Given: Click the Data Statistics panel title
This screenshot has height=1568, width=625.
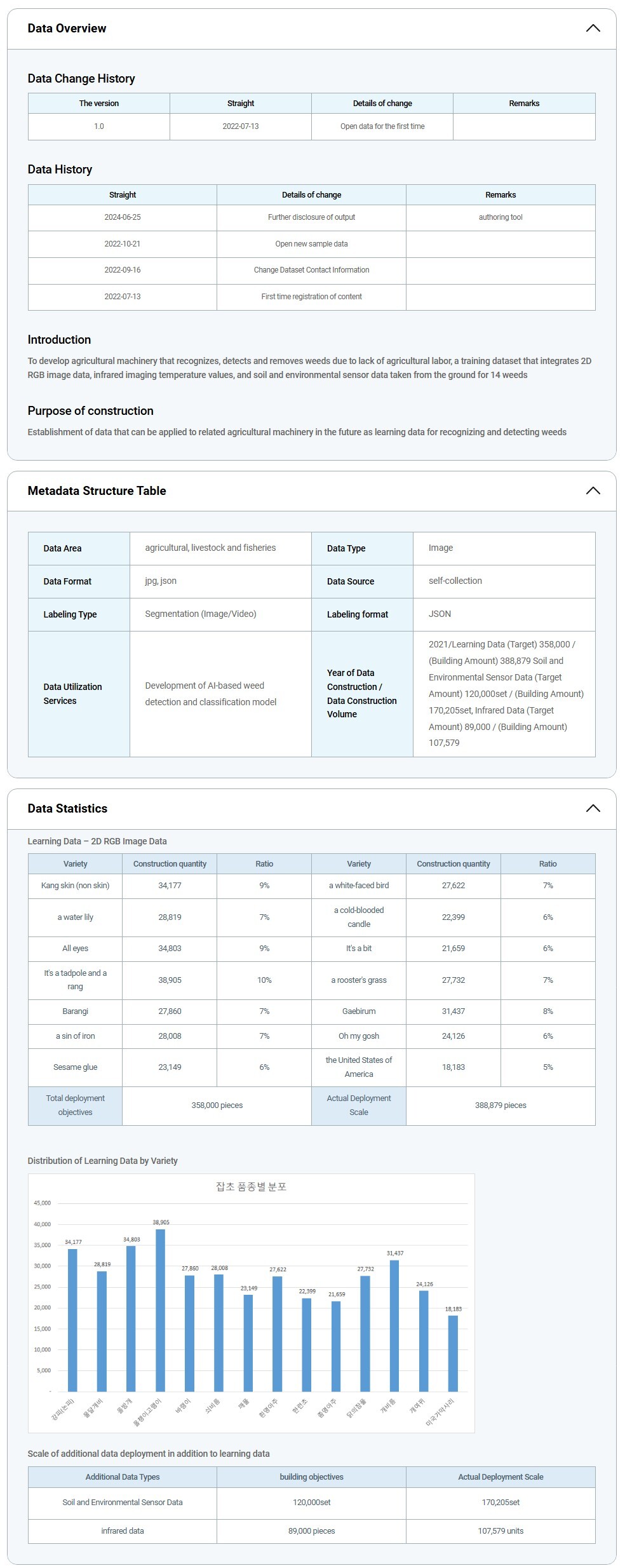Looking at the screenshot, I should (x=67, y=808).
